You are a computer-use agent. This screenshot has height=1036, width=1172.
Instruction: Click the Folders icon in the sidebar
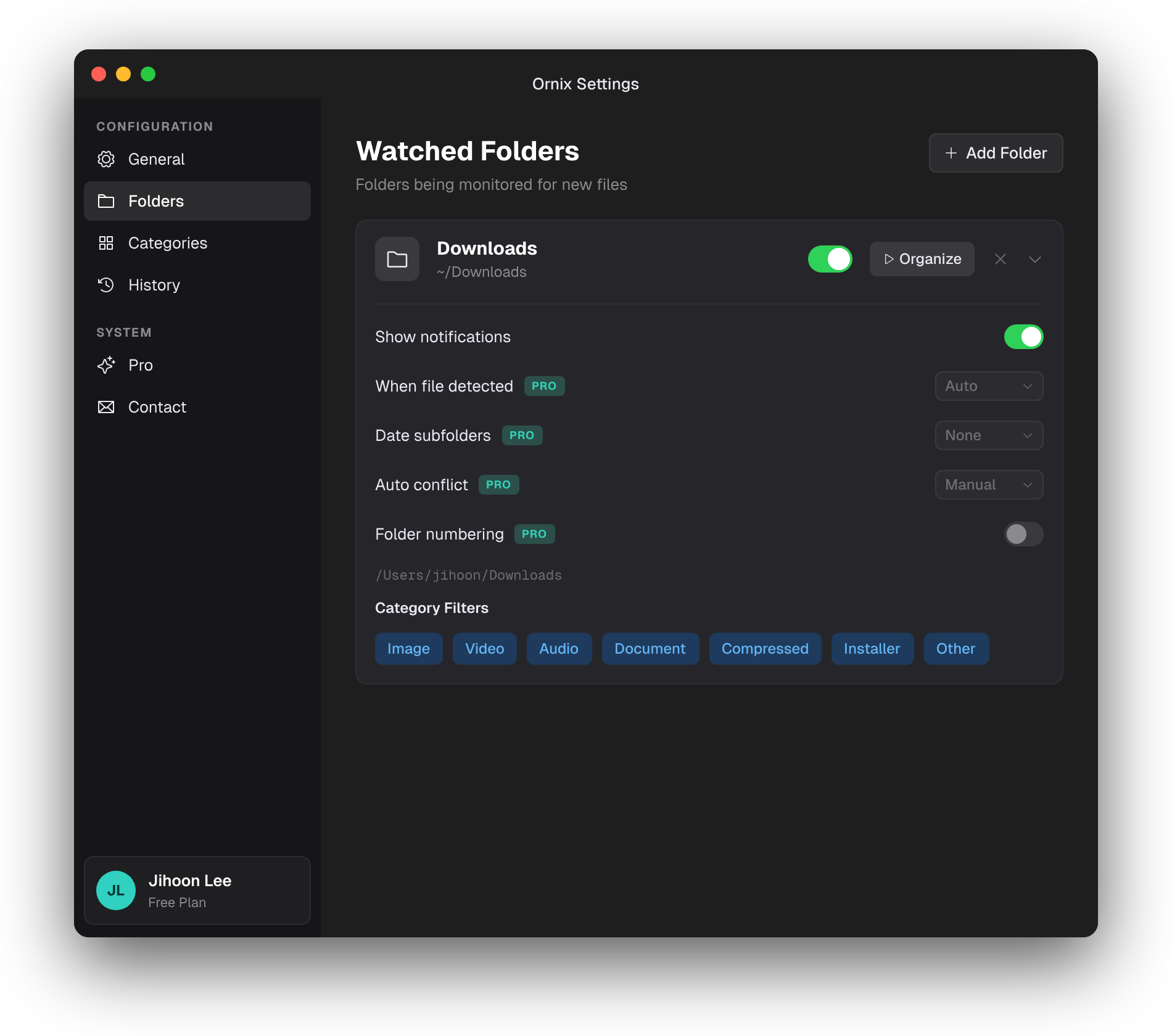106,201
